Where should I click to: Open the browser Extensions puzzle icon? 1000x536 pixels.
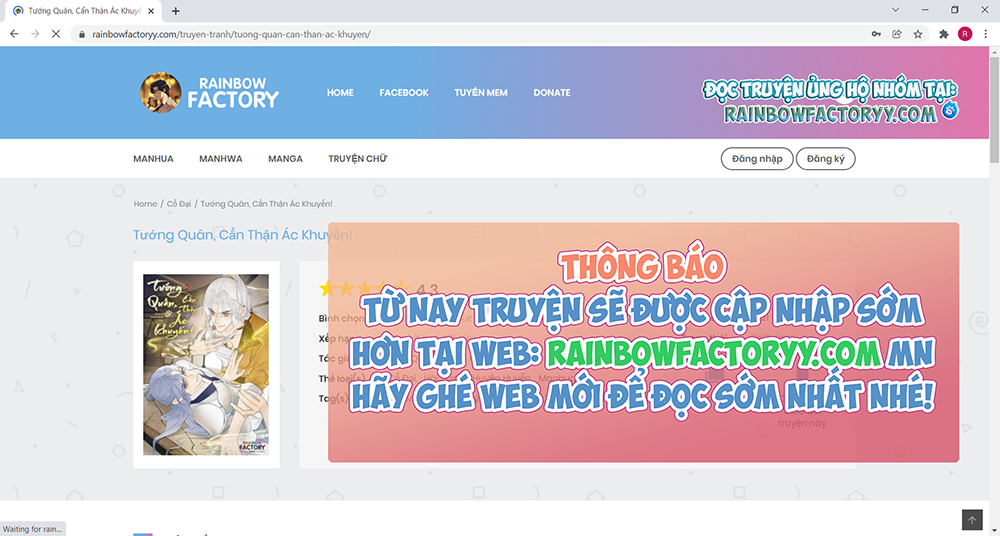944,33
